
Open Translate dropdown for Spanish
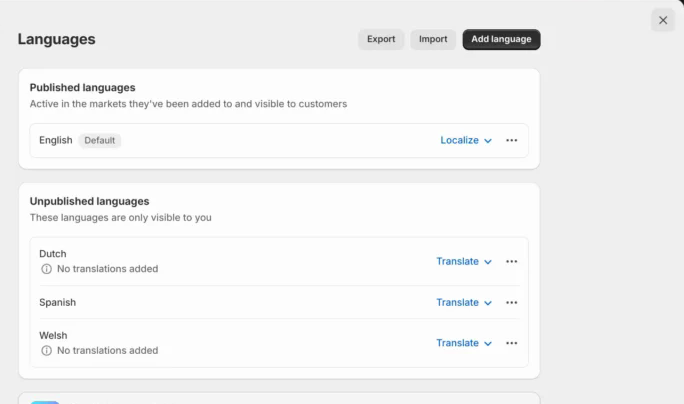(x=464, y=302)
